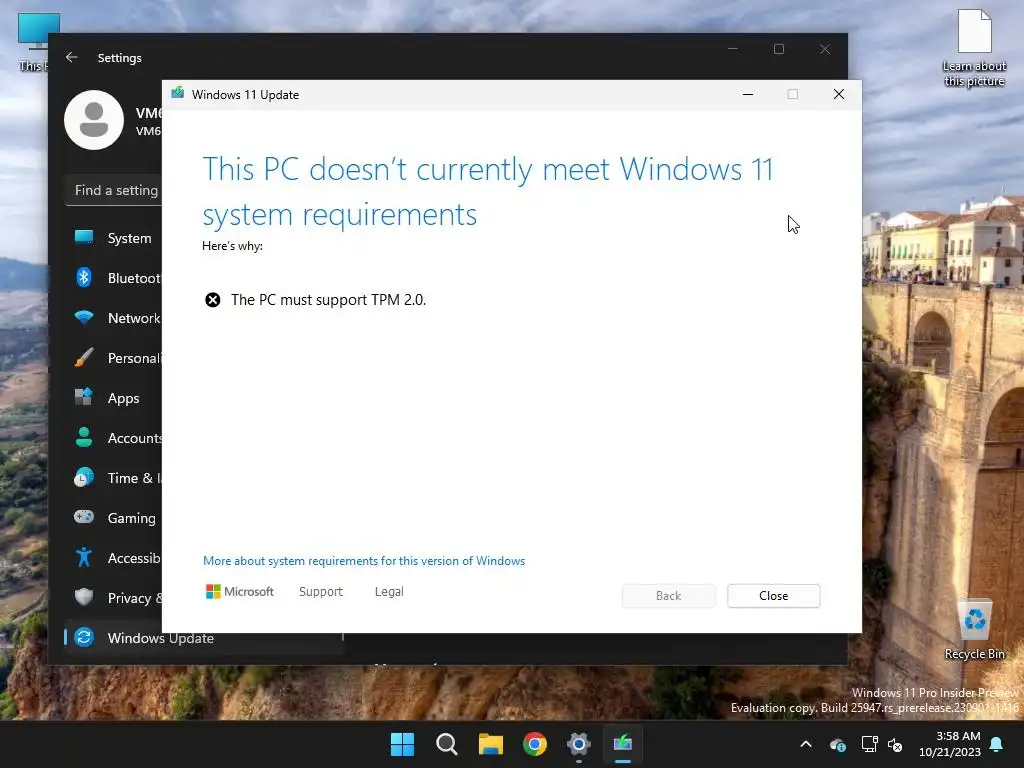Close the Settings window
1024x768 pixels.
click(825, 49)
